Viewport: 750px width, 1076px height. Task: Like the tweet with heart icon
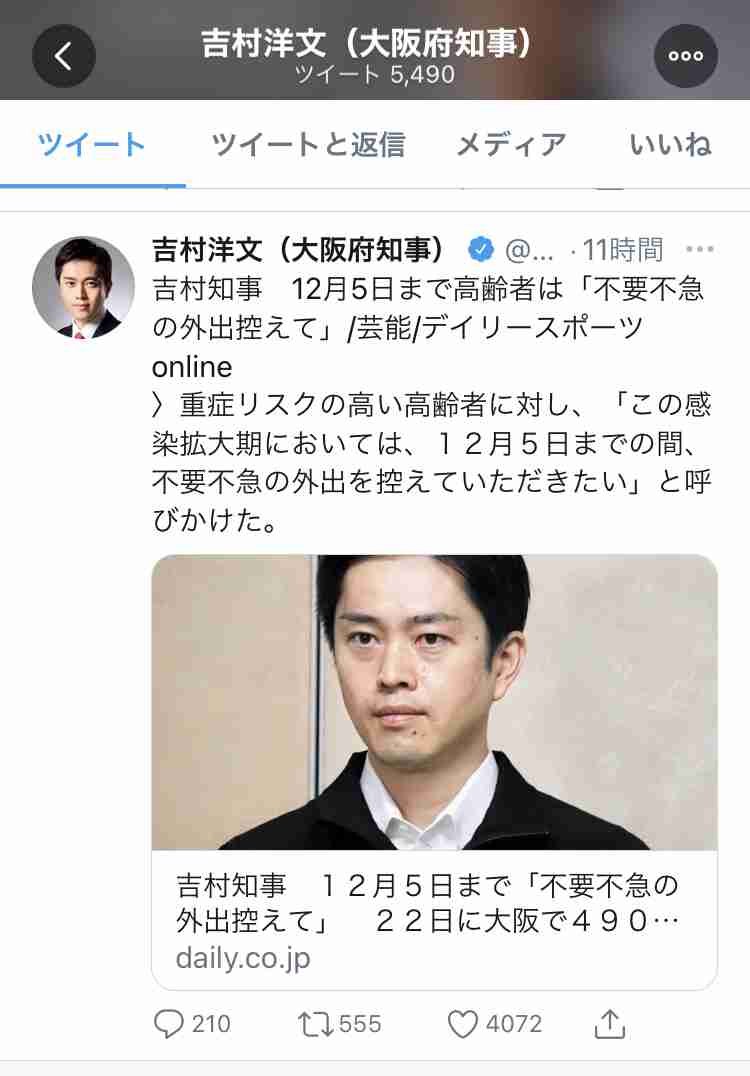(x=462, y=1025)
